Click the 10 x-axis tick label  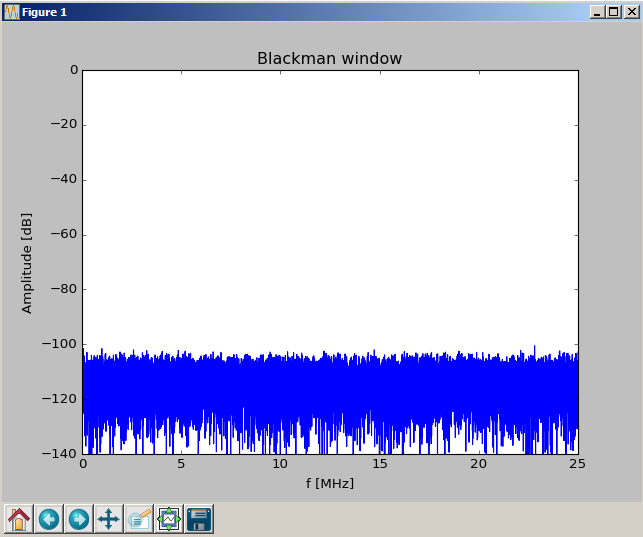(x=280, y=464)
